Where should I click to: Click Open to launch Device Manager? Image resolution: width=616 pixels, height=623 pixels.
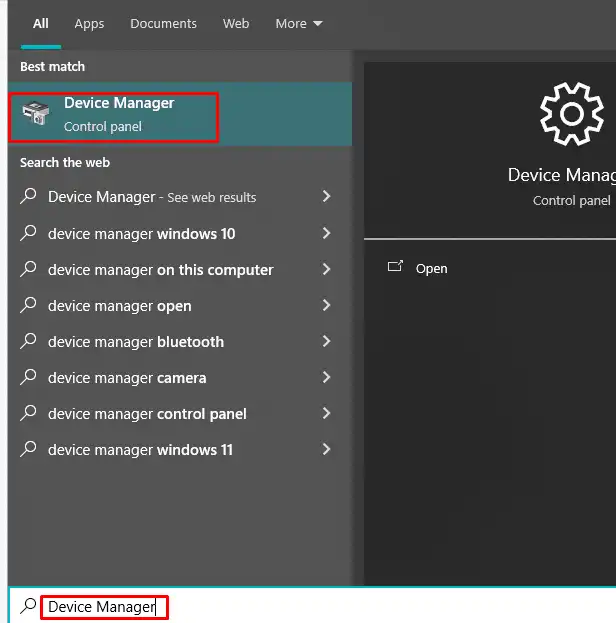click(431, 268)
